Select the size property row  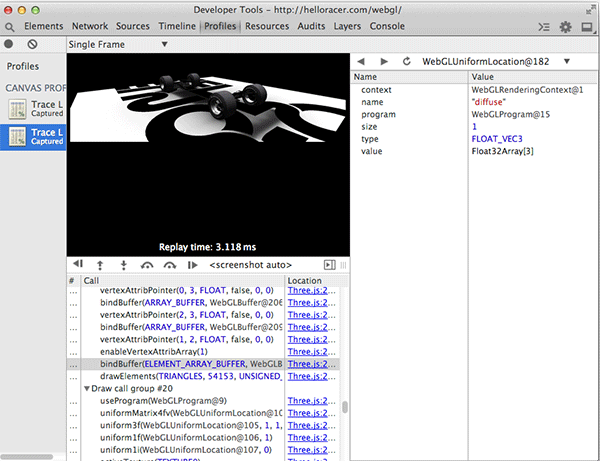pyautogui.click(x=474, y=127)
